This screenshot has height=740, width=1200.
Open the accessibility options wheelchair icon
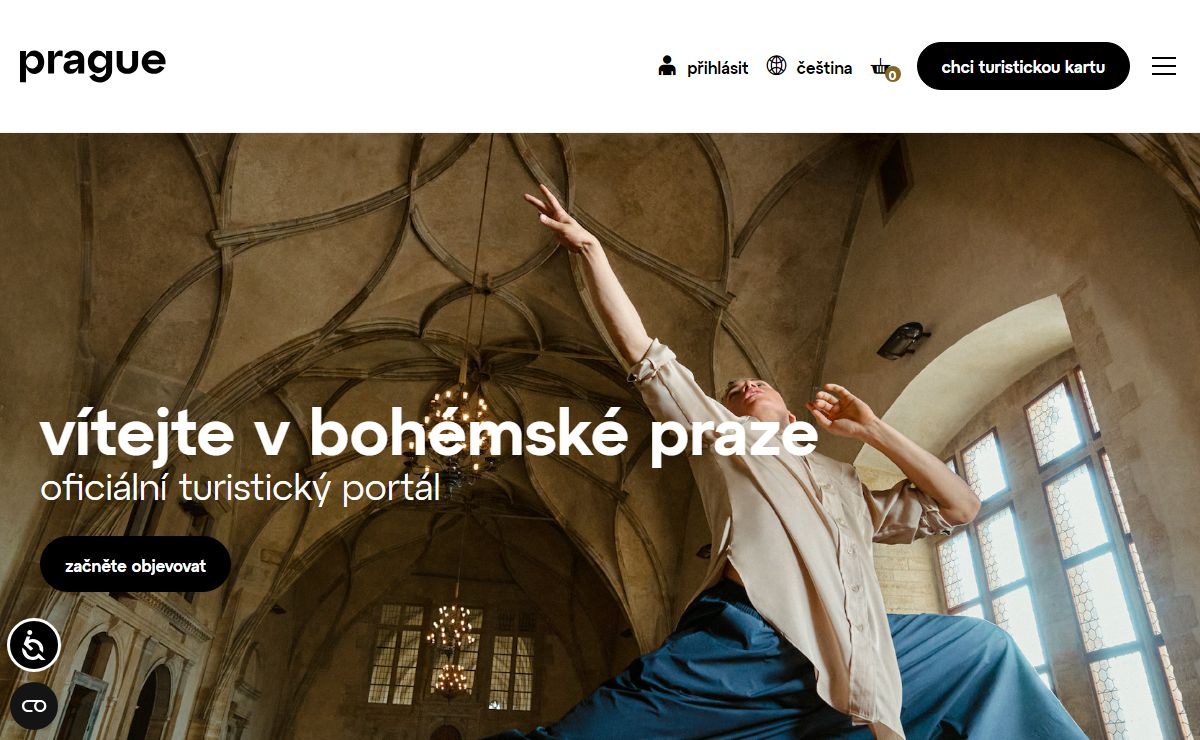tap(33, 645)
